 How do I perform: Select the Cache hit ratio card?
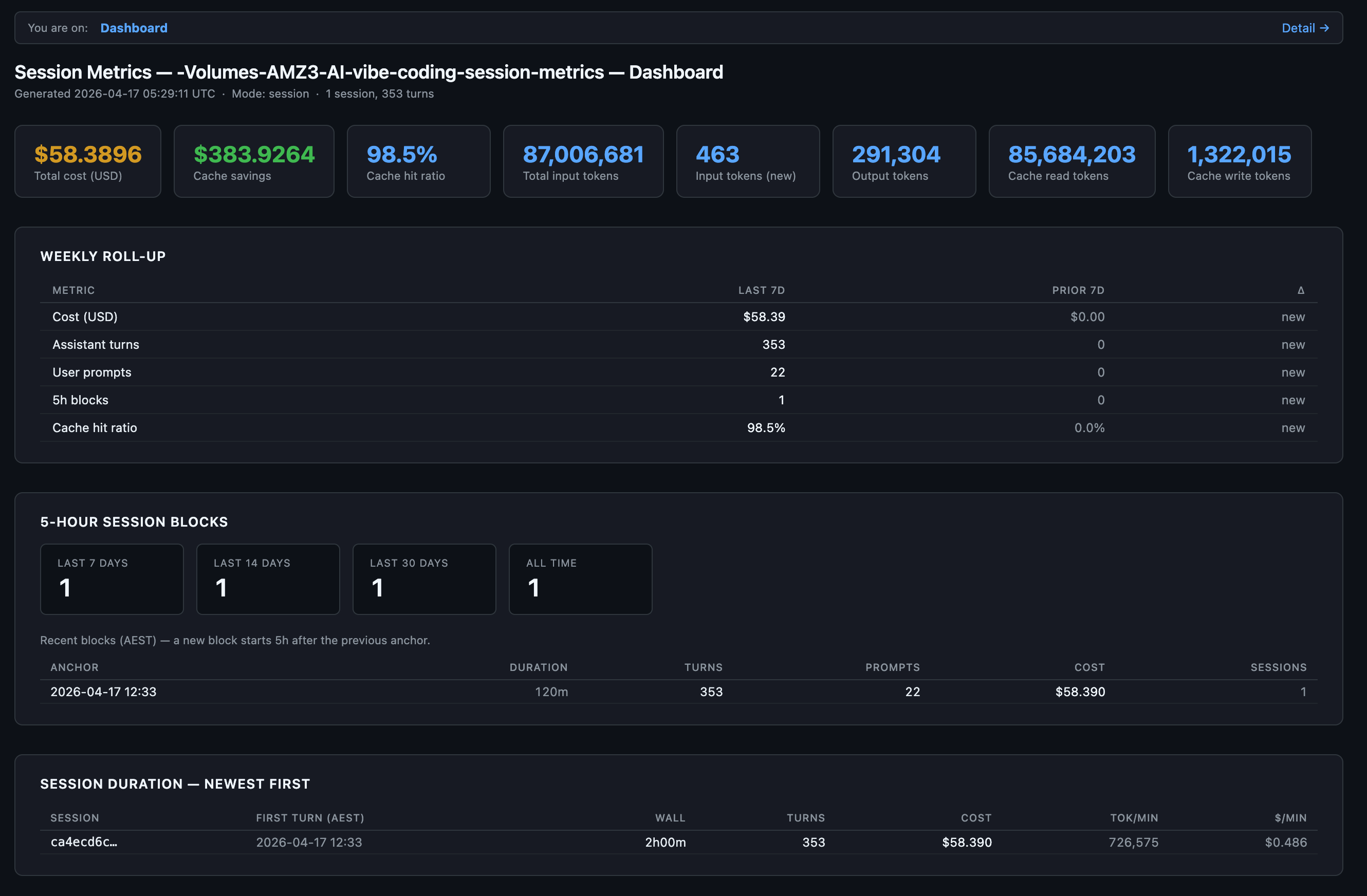418,161
